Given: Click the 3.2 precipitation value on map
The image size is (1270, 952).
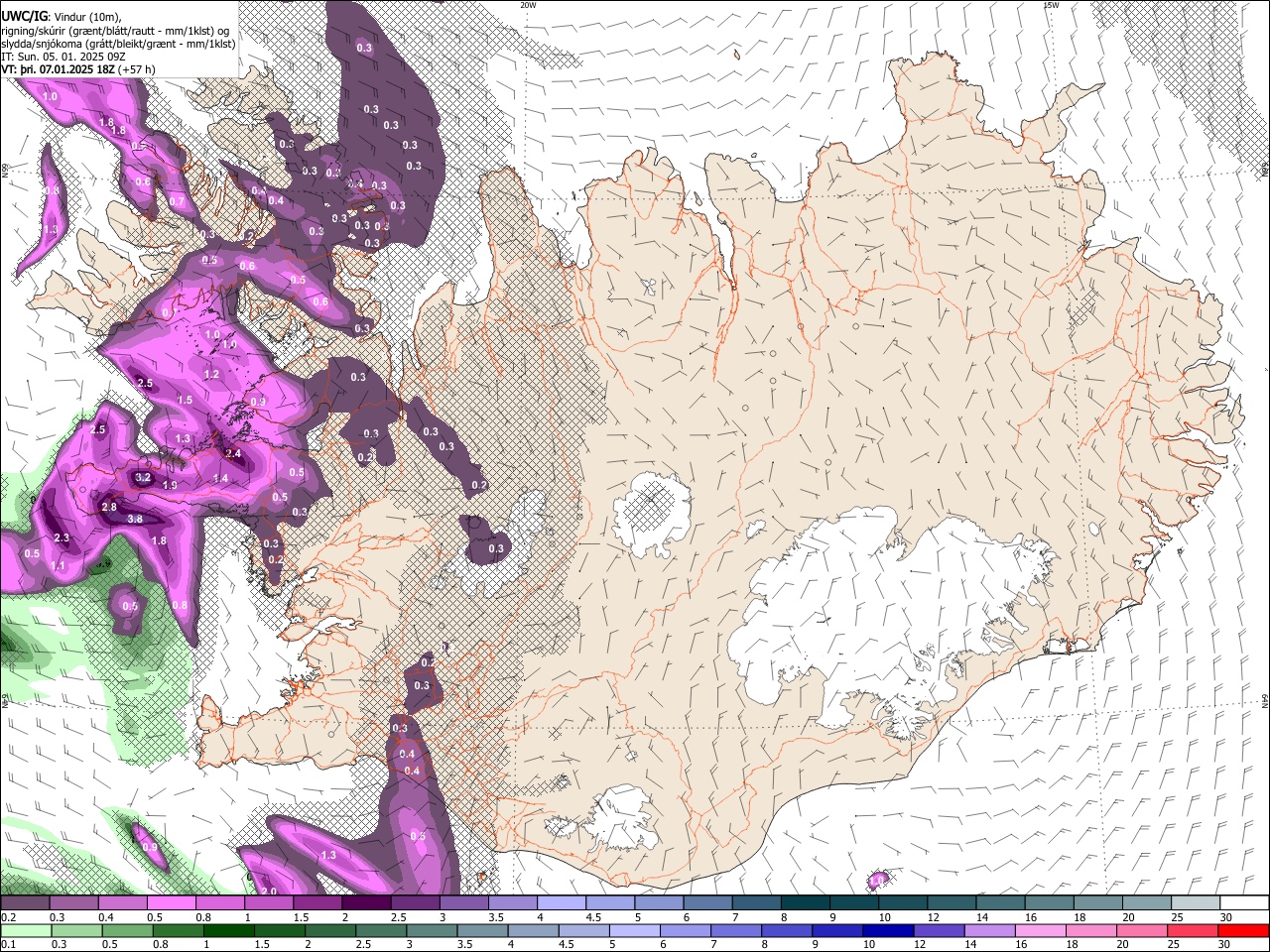Looking at the screenshot, I should pos(143,477).
